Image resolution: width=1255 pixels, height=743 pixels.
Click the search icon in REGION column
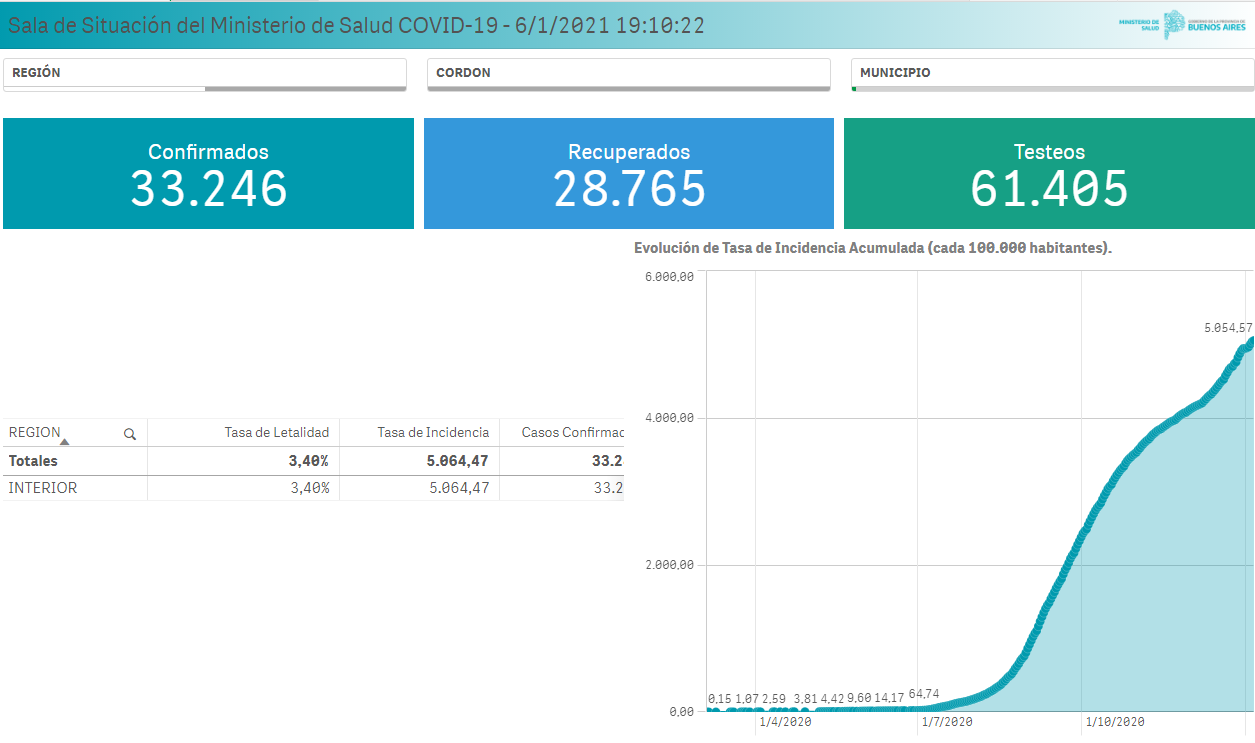coord(129,434)
